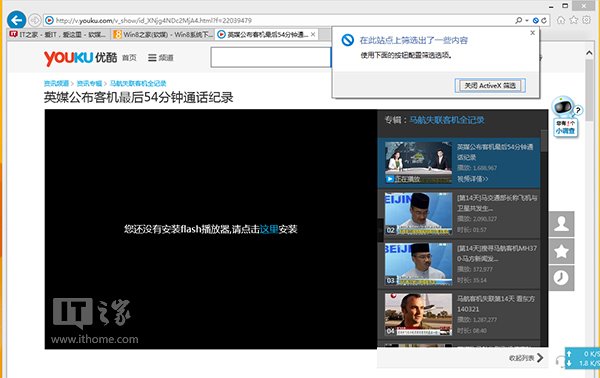Open the 首页 link in Youku header
Image resolution: width=600 pixels, height=378 pixels.
click(129, 58)
